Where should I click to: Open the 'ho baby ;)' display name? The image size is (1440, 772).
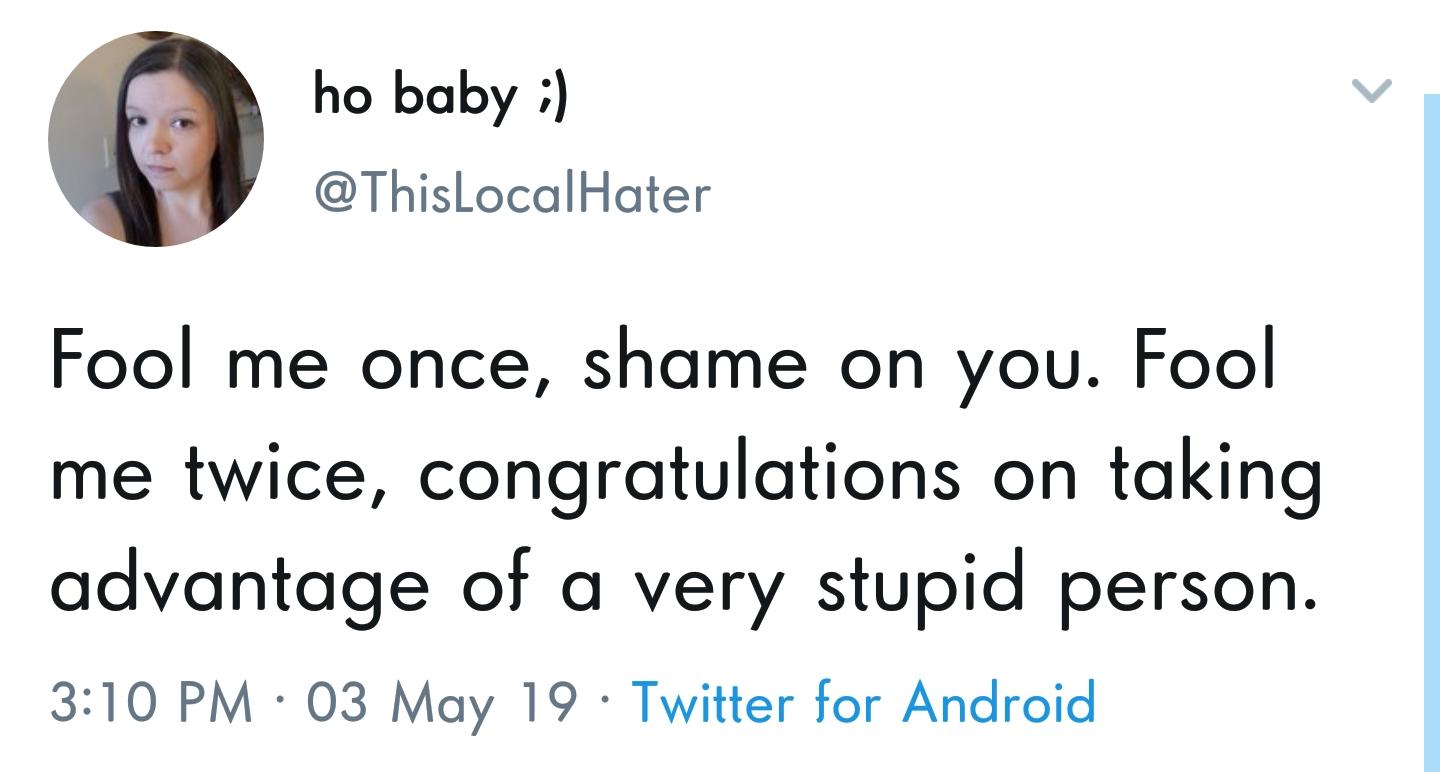click(x=440, y=98)
